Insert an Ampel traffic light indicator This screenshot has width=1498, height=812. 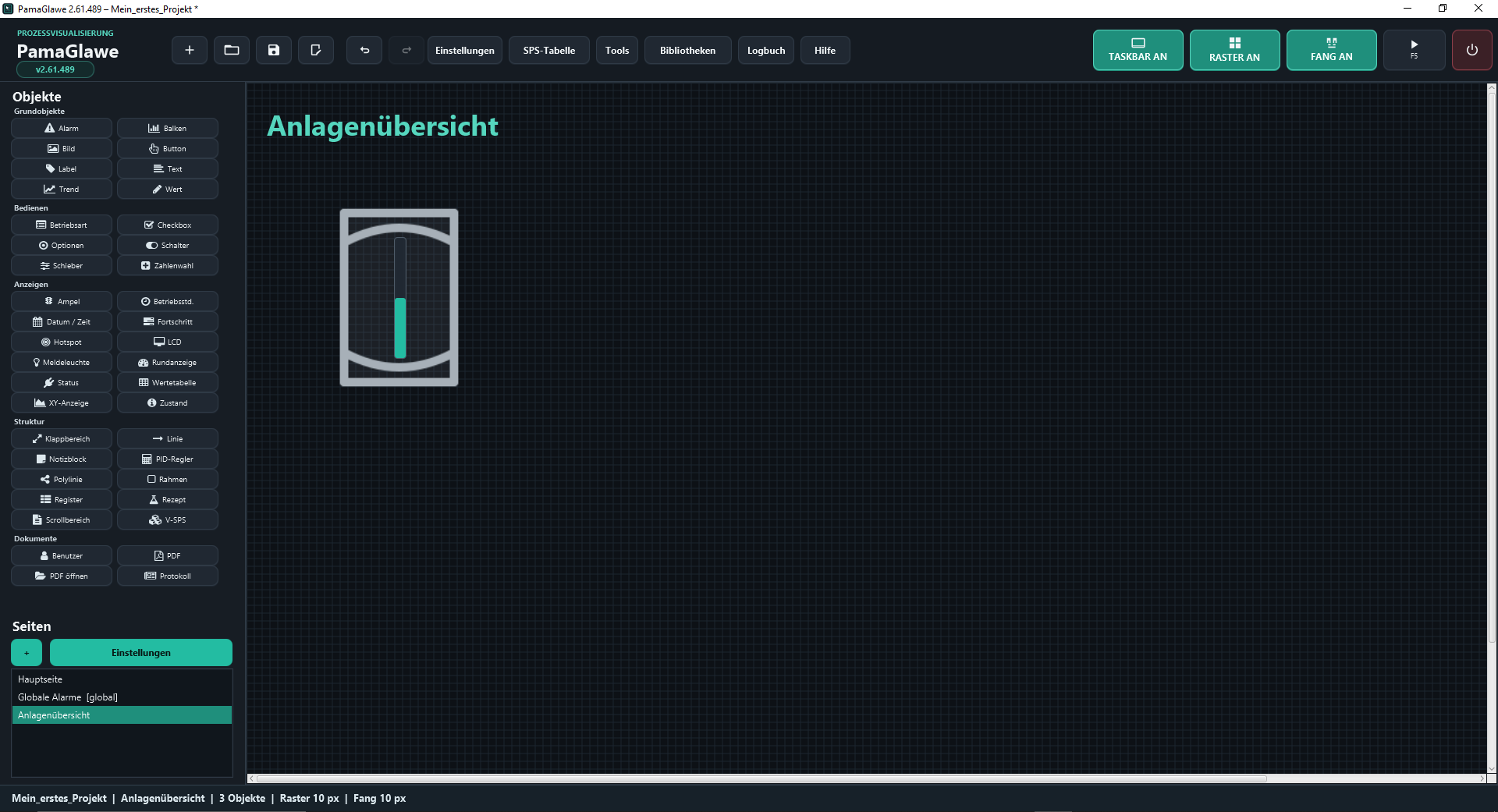(62, 301)
